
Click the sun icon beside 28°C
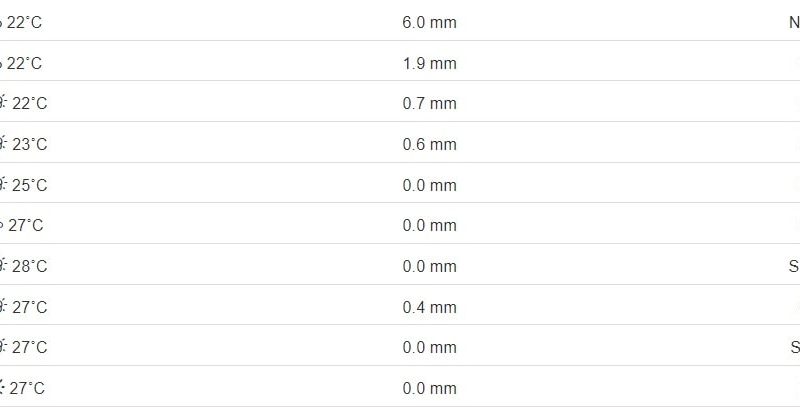3,266
